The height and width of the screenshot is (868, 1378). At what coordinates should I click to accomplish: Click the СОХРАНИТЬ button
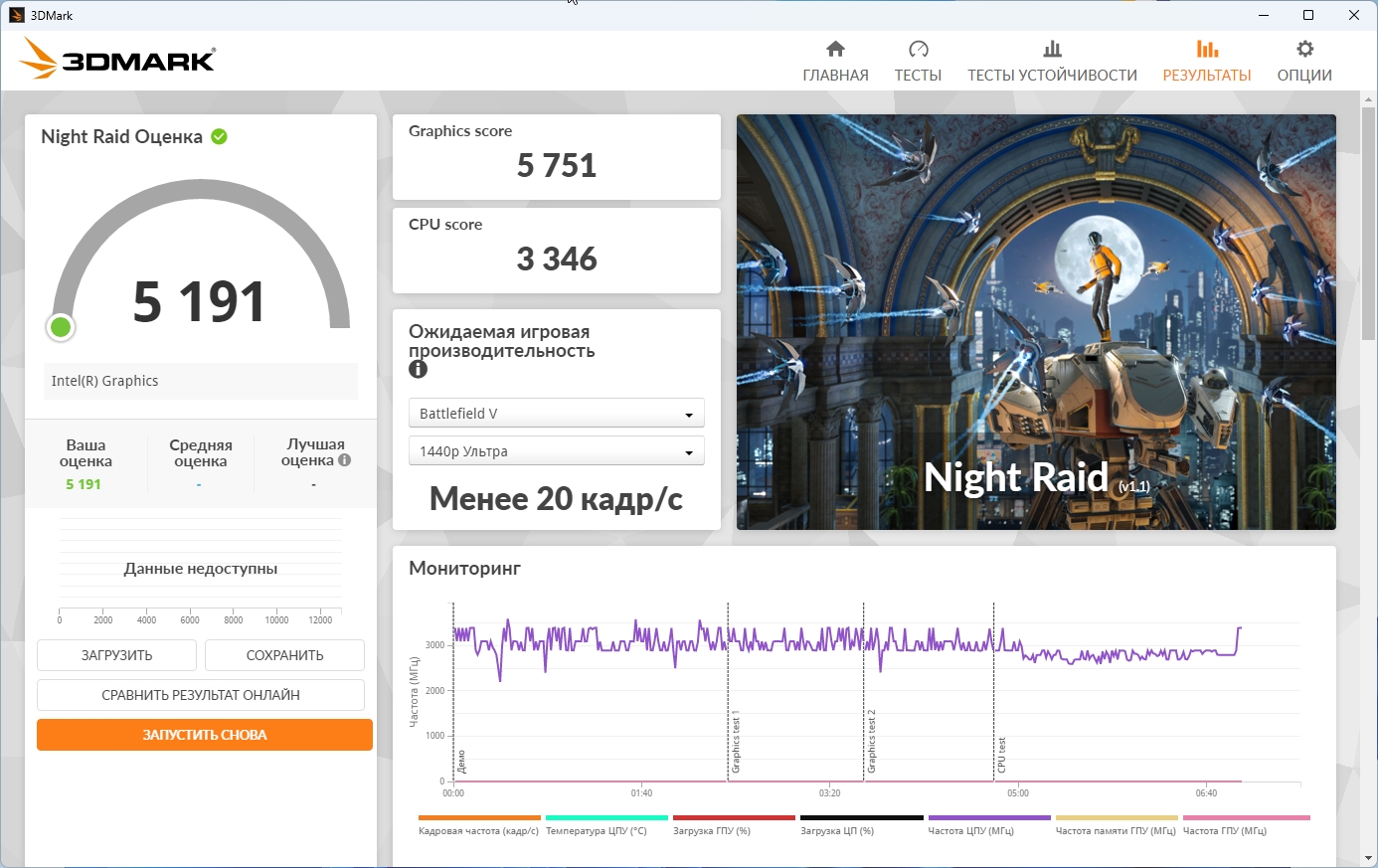pyautogui.click(x=284, y=655)
